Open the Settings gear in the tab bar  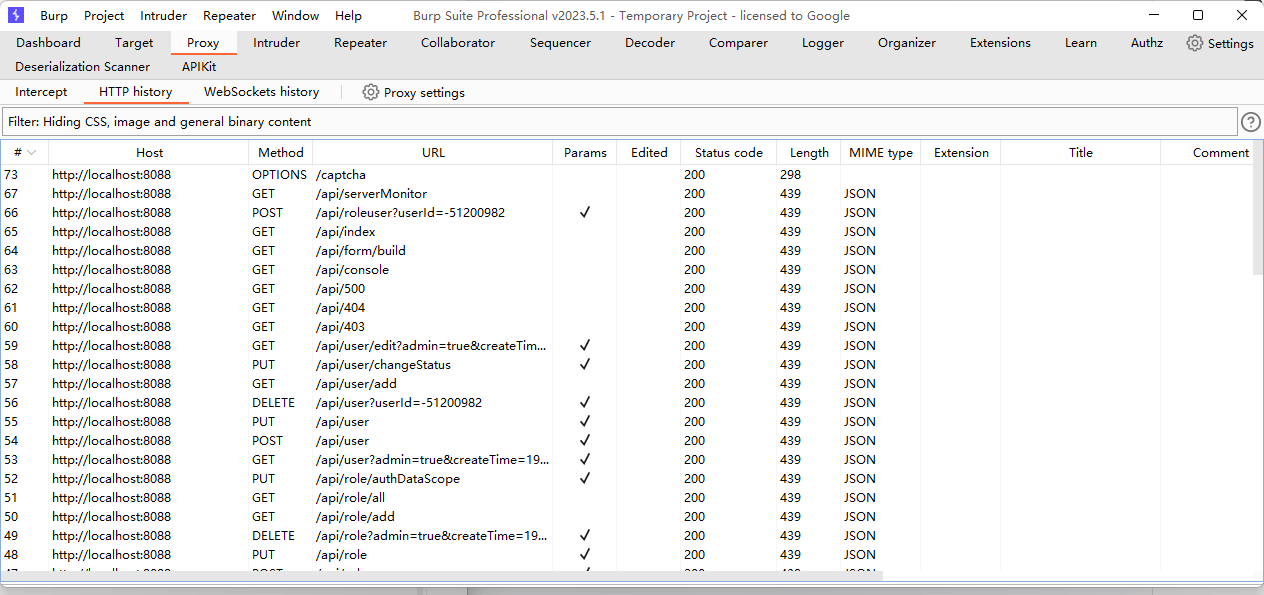click(1219, 43)
